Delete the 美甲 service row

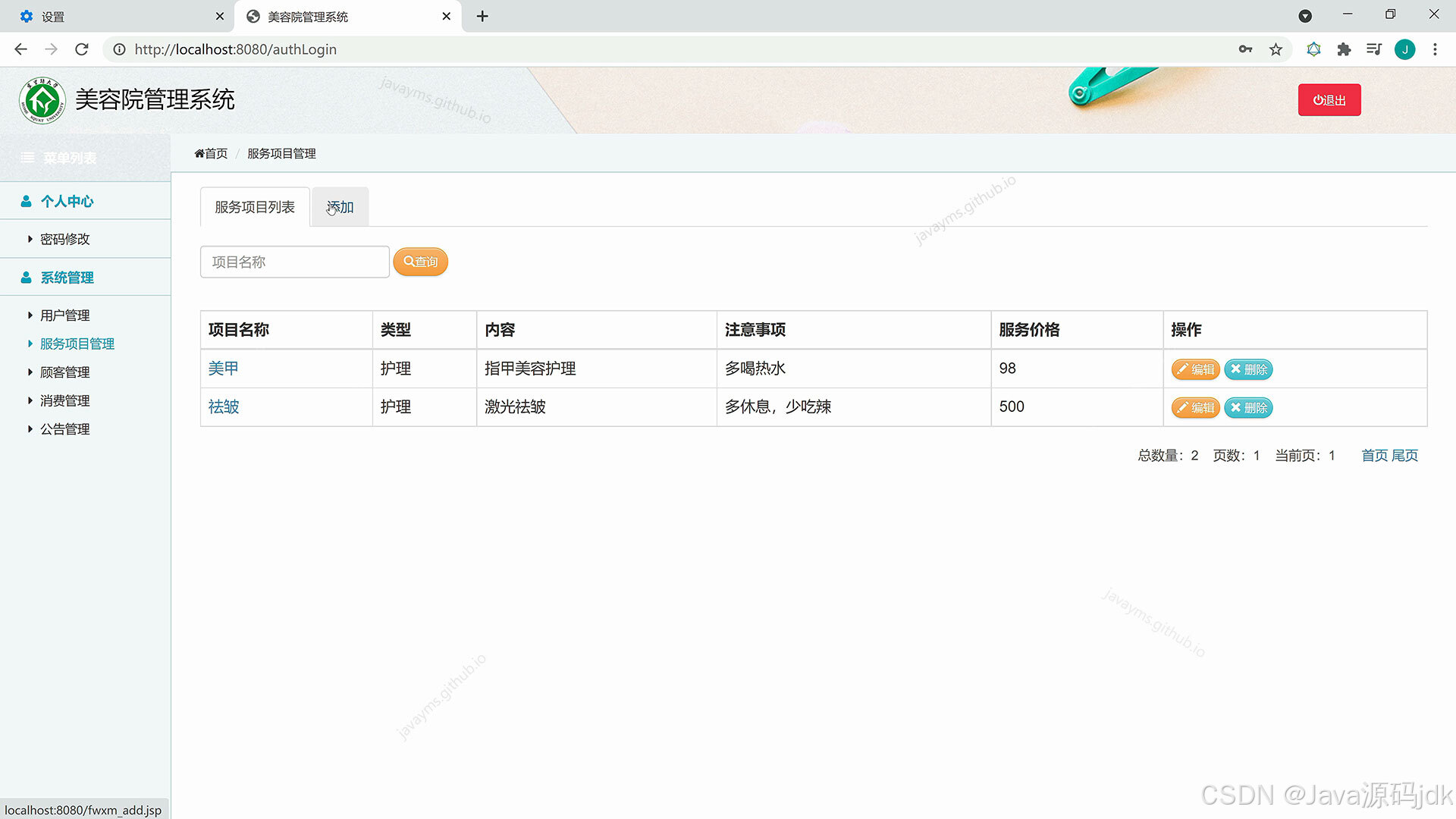coord(1248,369)
